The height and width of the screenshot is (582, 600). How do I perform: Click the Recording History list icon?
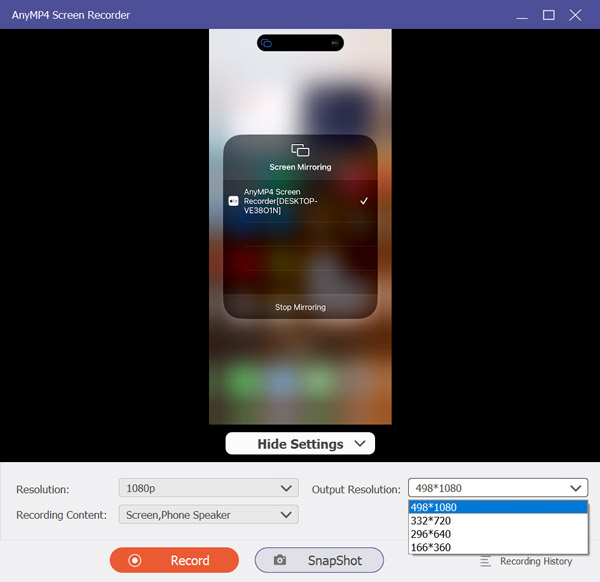tap(485, 561)
